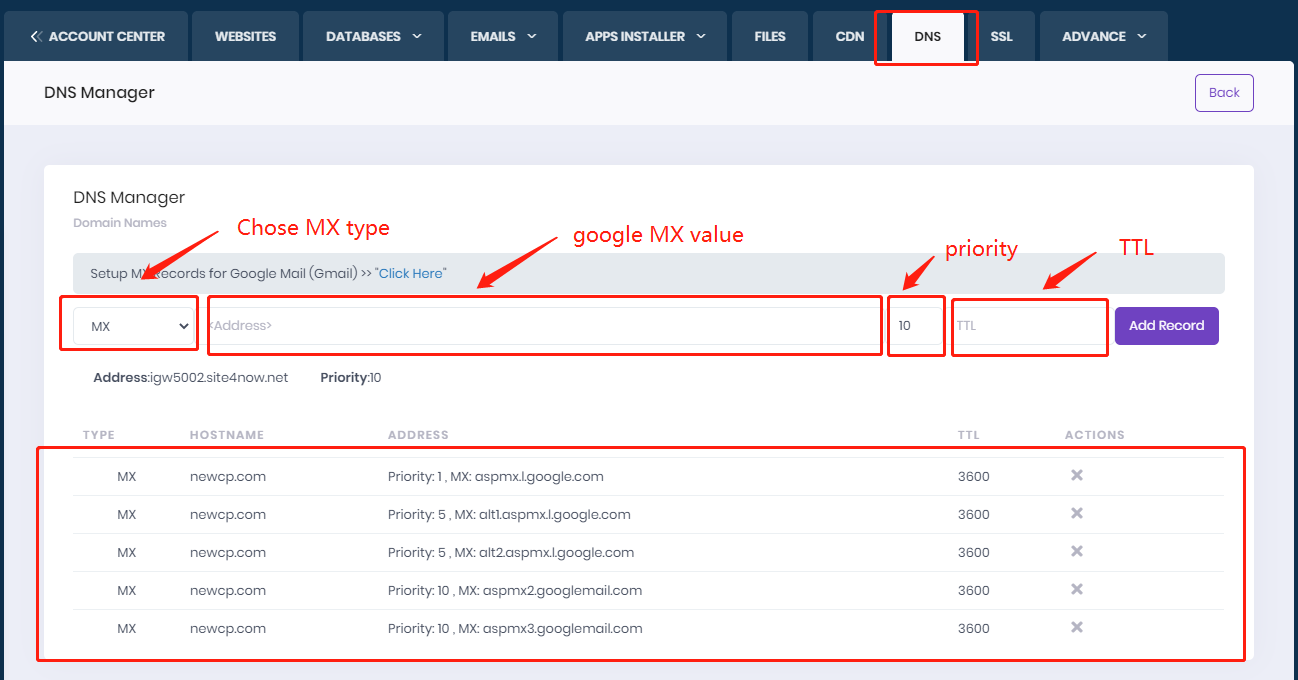Expand the Databases menu
Screen dimensions: 1298x680
click(x=373, y=36)
